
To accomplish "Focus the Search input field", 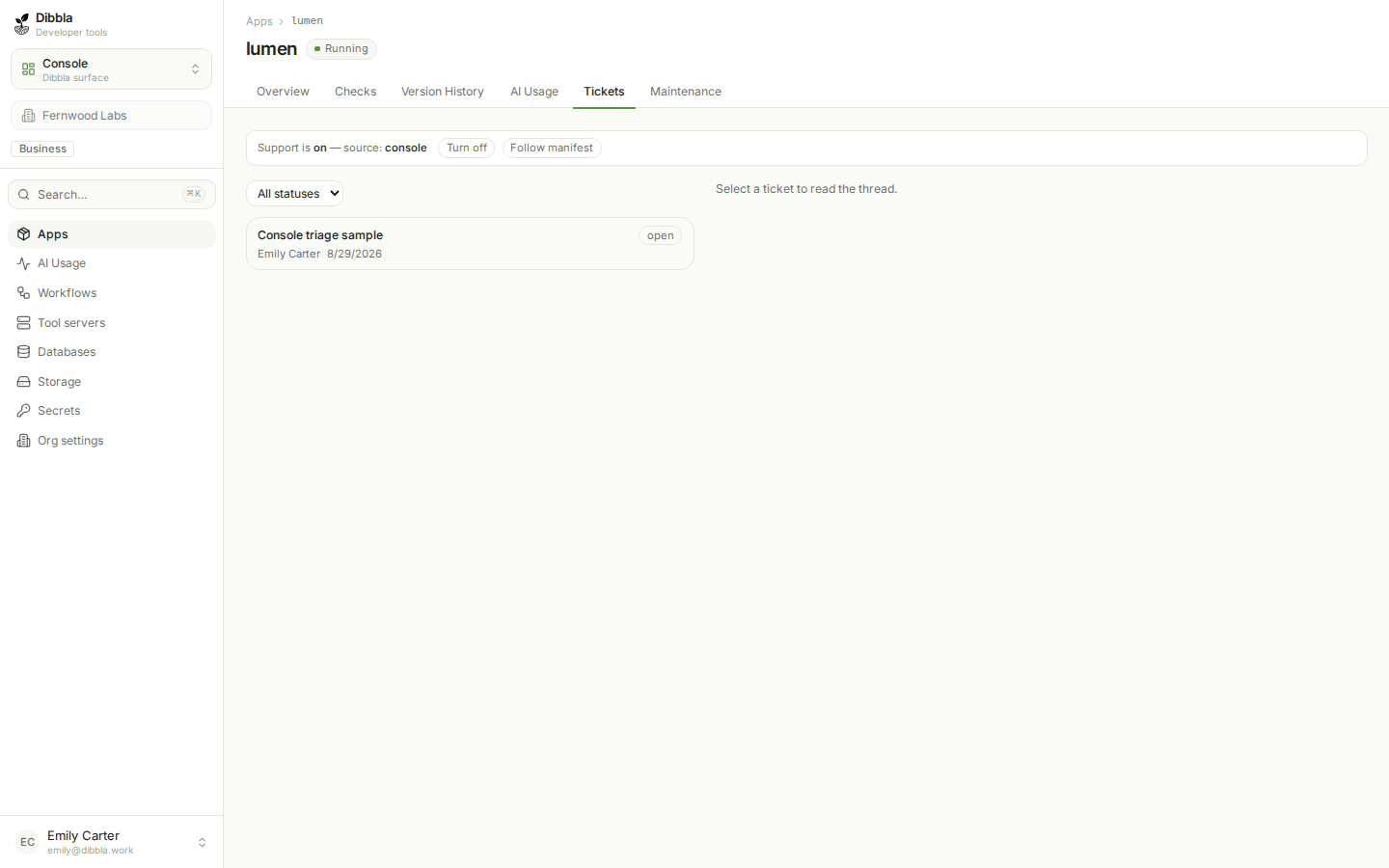I will point(111,195).
